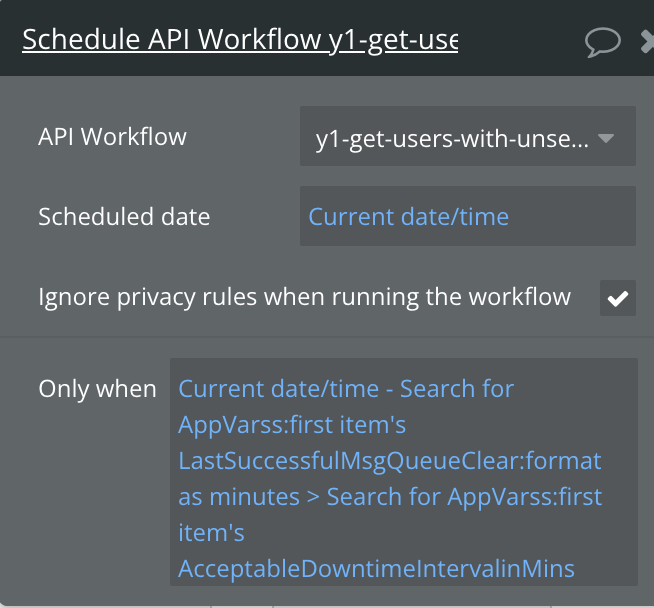Edit Scheduled date Current date/time expression
Viewport: 654px width, 608px height.
pyautogui.click(x=409, y=216)
